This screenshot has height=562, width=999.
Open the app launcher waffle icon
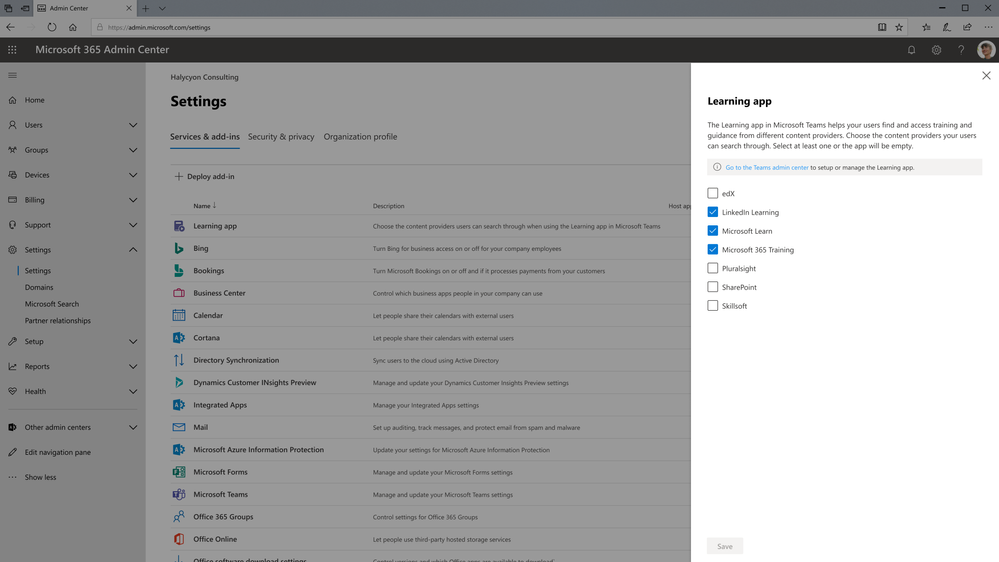tap(12, 50)
